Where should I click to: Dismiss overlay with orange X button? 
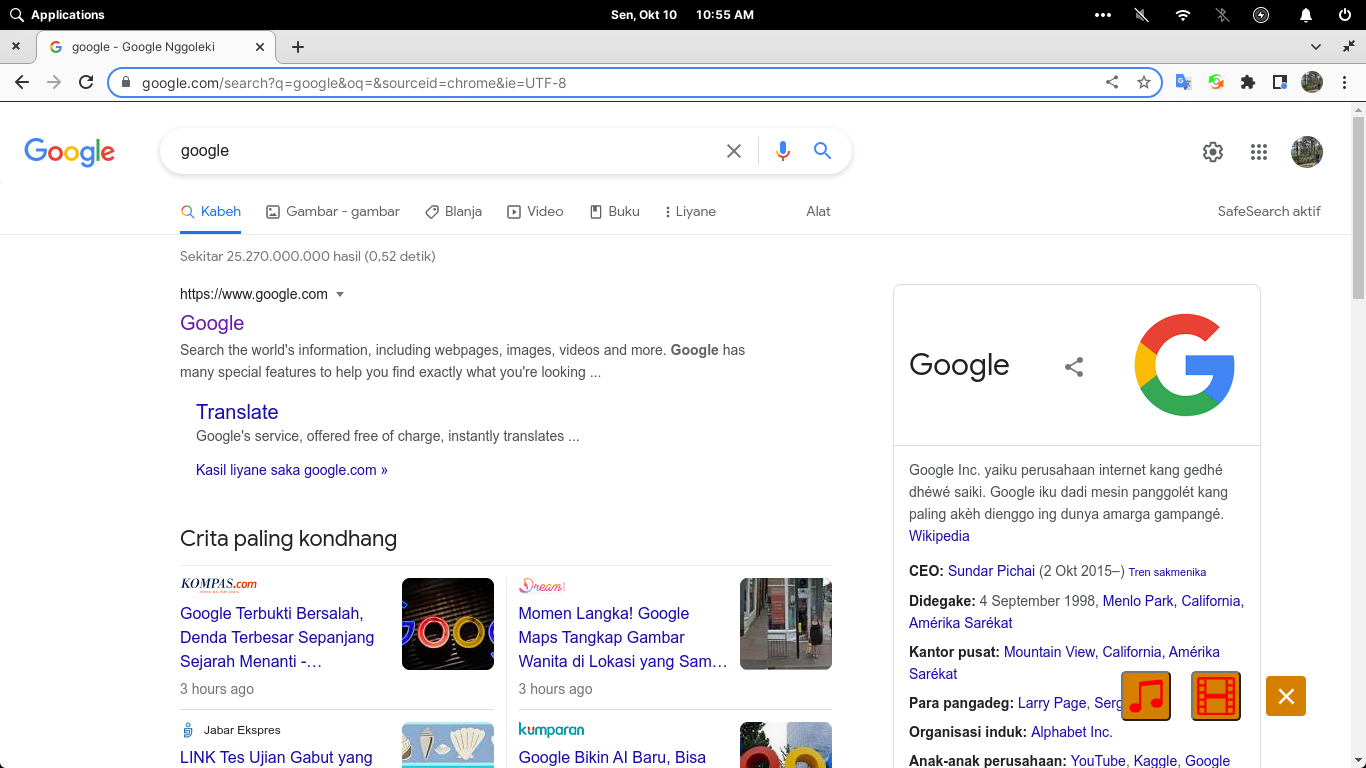(x=1286, y=696)
